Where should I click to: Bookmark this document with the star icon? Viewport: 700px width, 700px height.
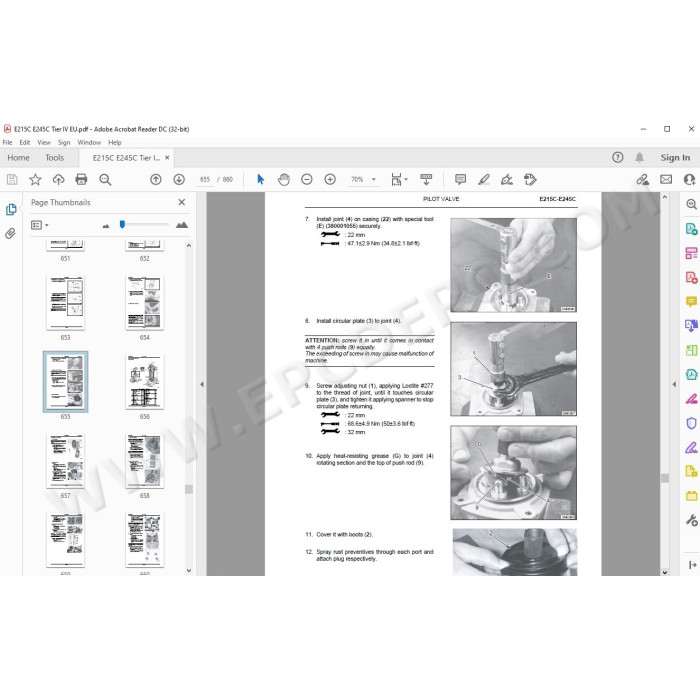click(35, 179)
